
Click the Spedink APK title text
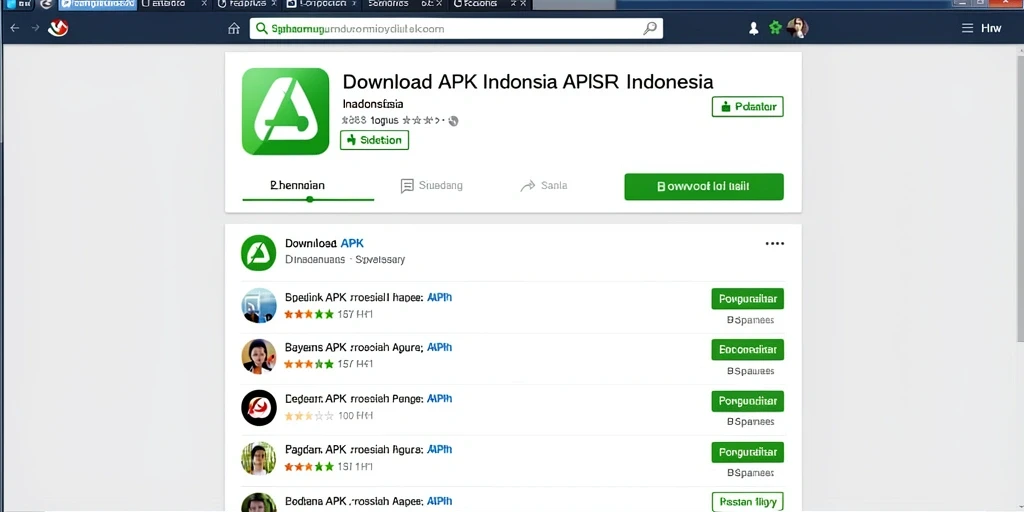(x=368, y=297)
